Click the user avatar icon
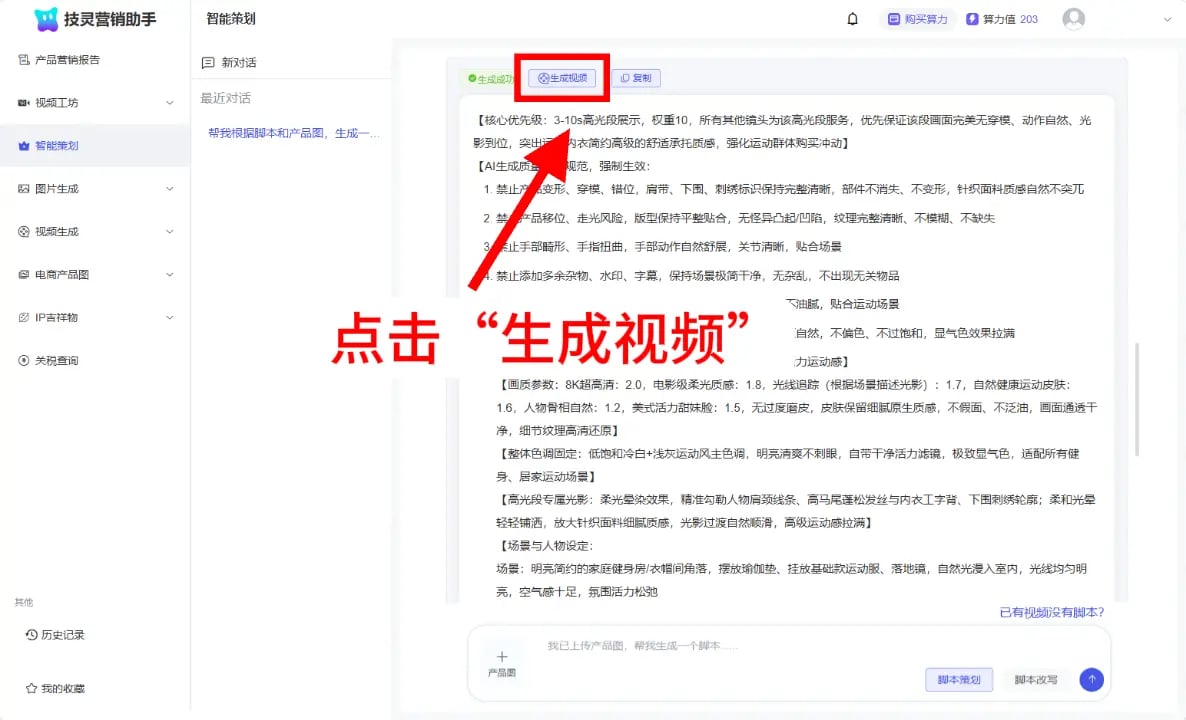The image size is (1186, 720). click(x=1073, y=19)
